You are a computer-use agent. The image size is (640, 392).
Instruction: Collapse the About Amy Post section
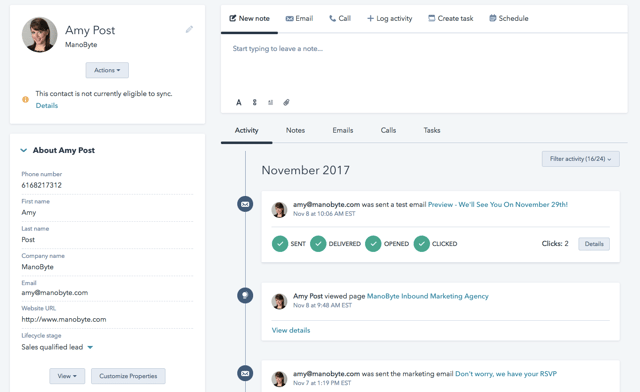point(24,150)
